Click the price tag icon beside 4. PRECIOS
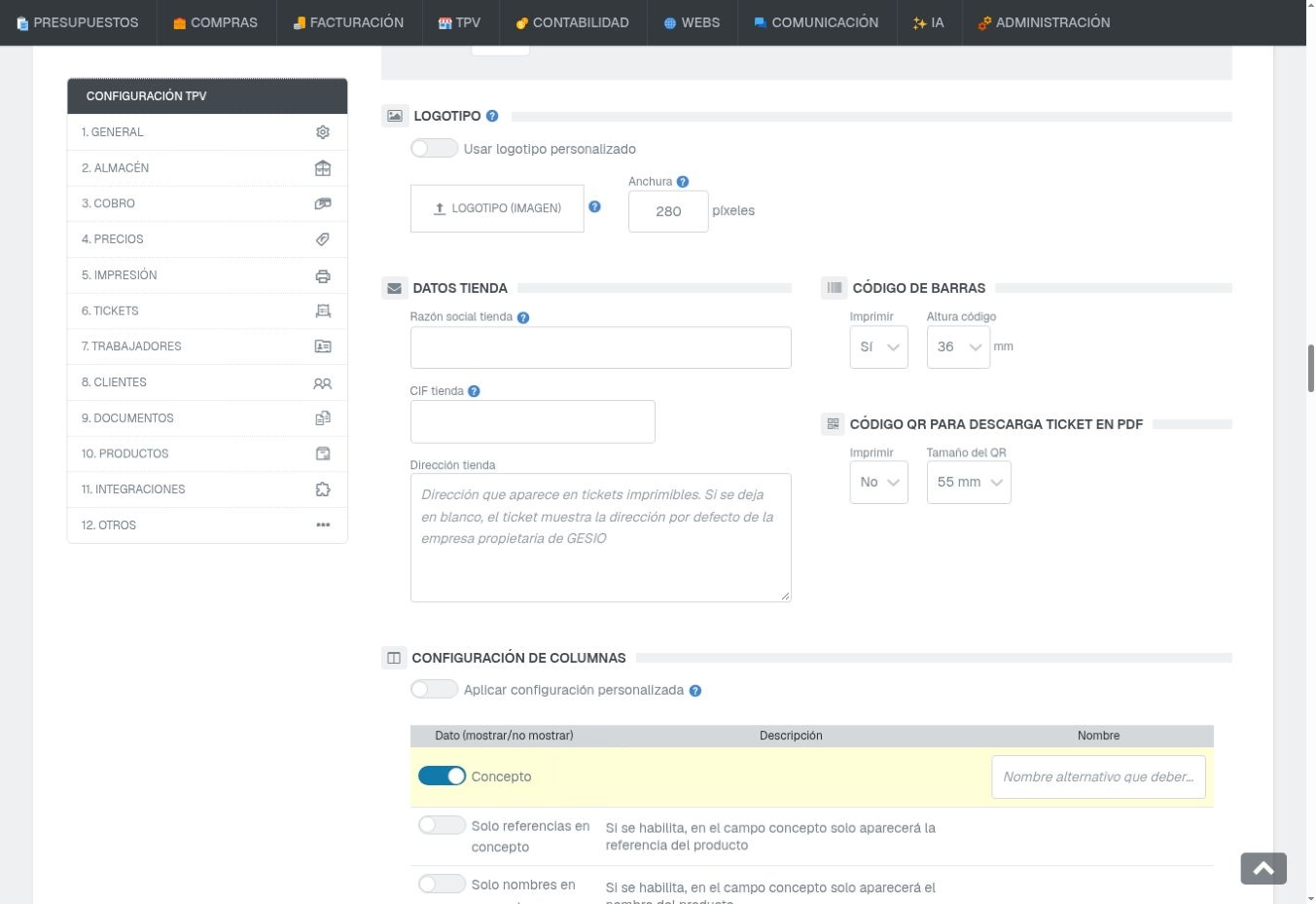Screen dimensions: 1316x904 click(x=323, y=239)
